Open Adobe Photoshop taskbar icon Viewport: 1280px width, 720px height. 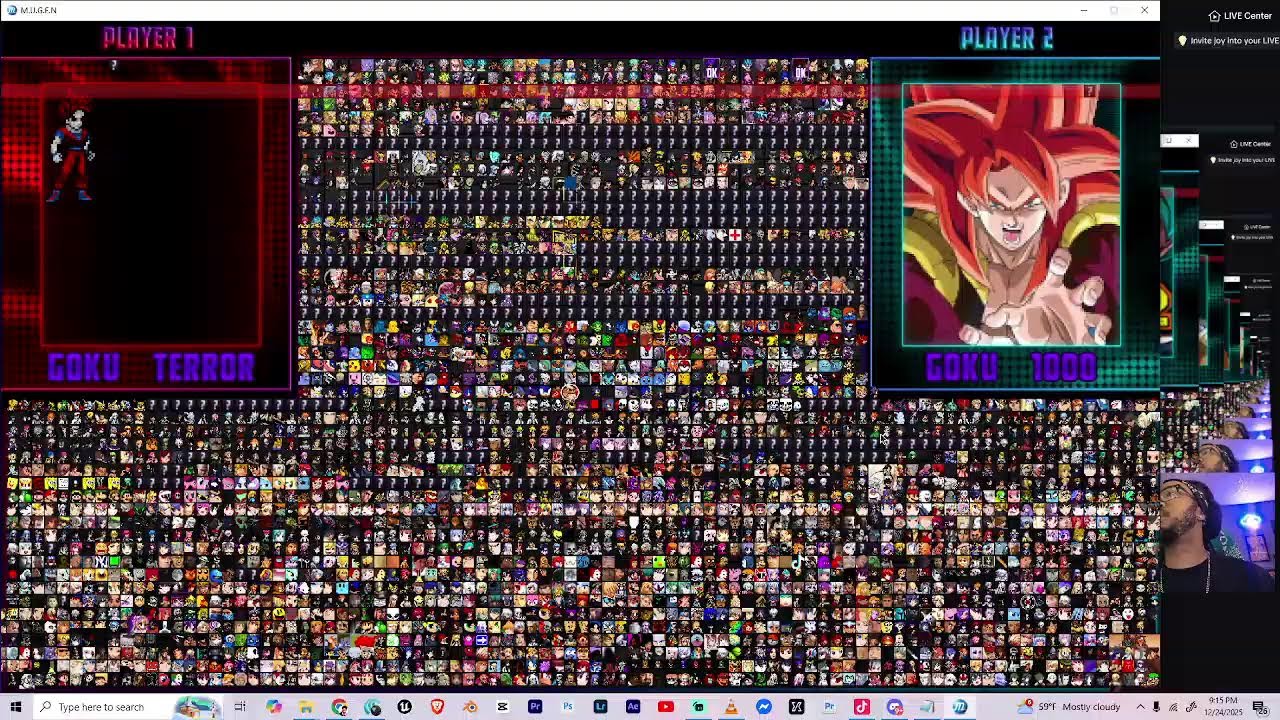pyautogui.click(x=567, y=707)
